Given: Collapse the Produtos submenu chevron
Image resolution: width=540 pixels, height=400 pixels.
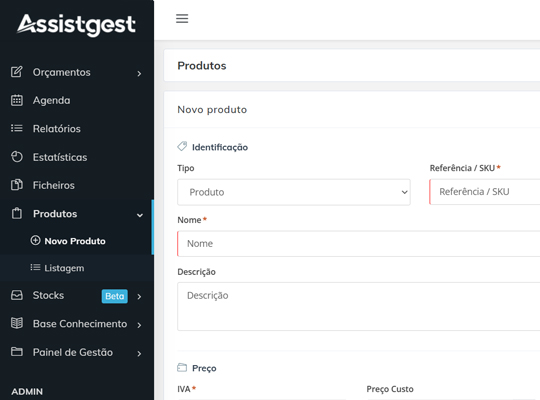Looking at the screenshot, I should click(x=139, y=215).
